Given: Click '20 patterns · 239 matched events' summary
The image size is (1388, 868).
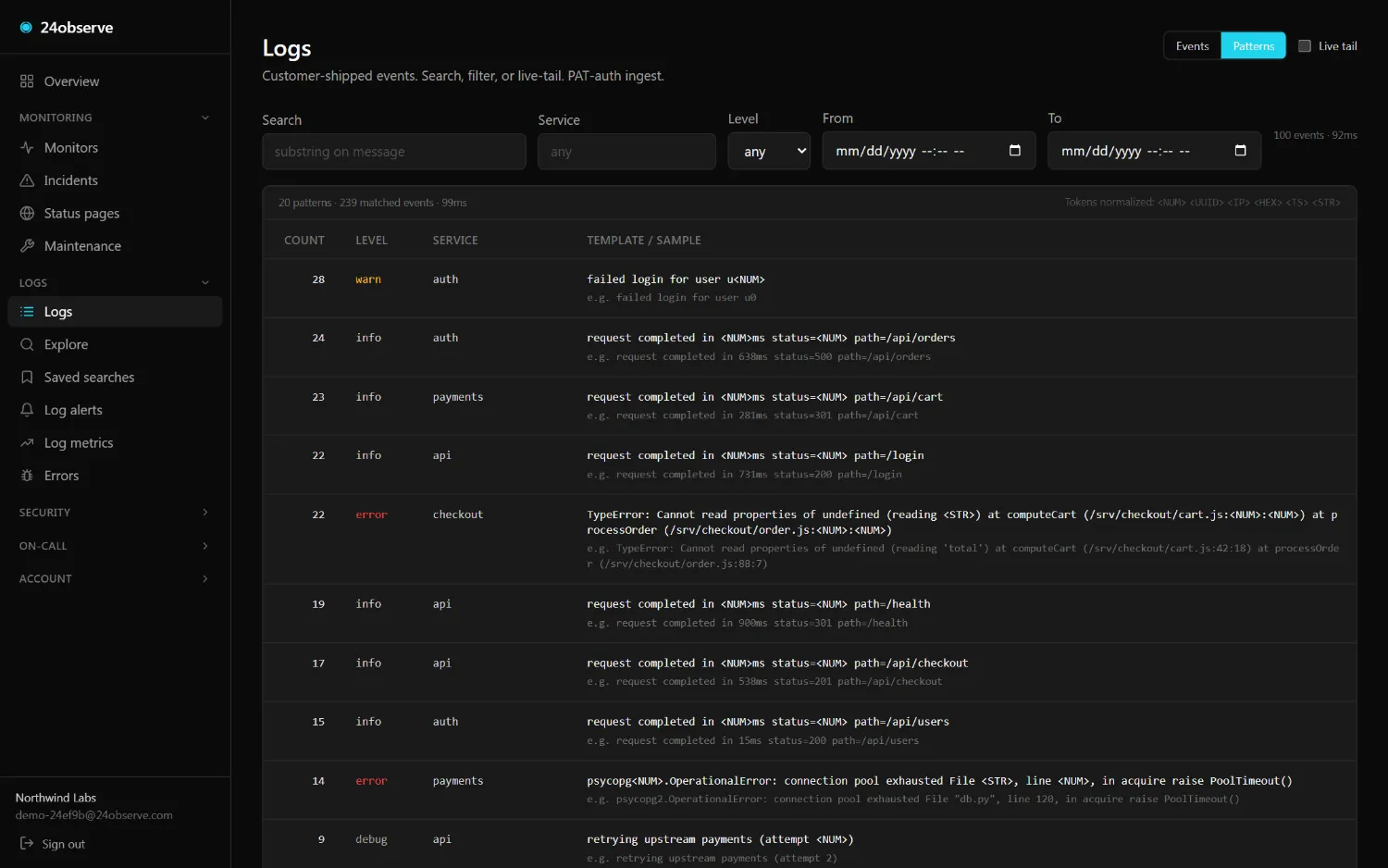Looking at the screenshot, I should point(372,203).
